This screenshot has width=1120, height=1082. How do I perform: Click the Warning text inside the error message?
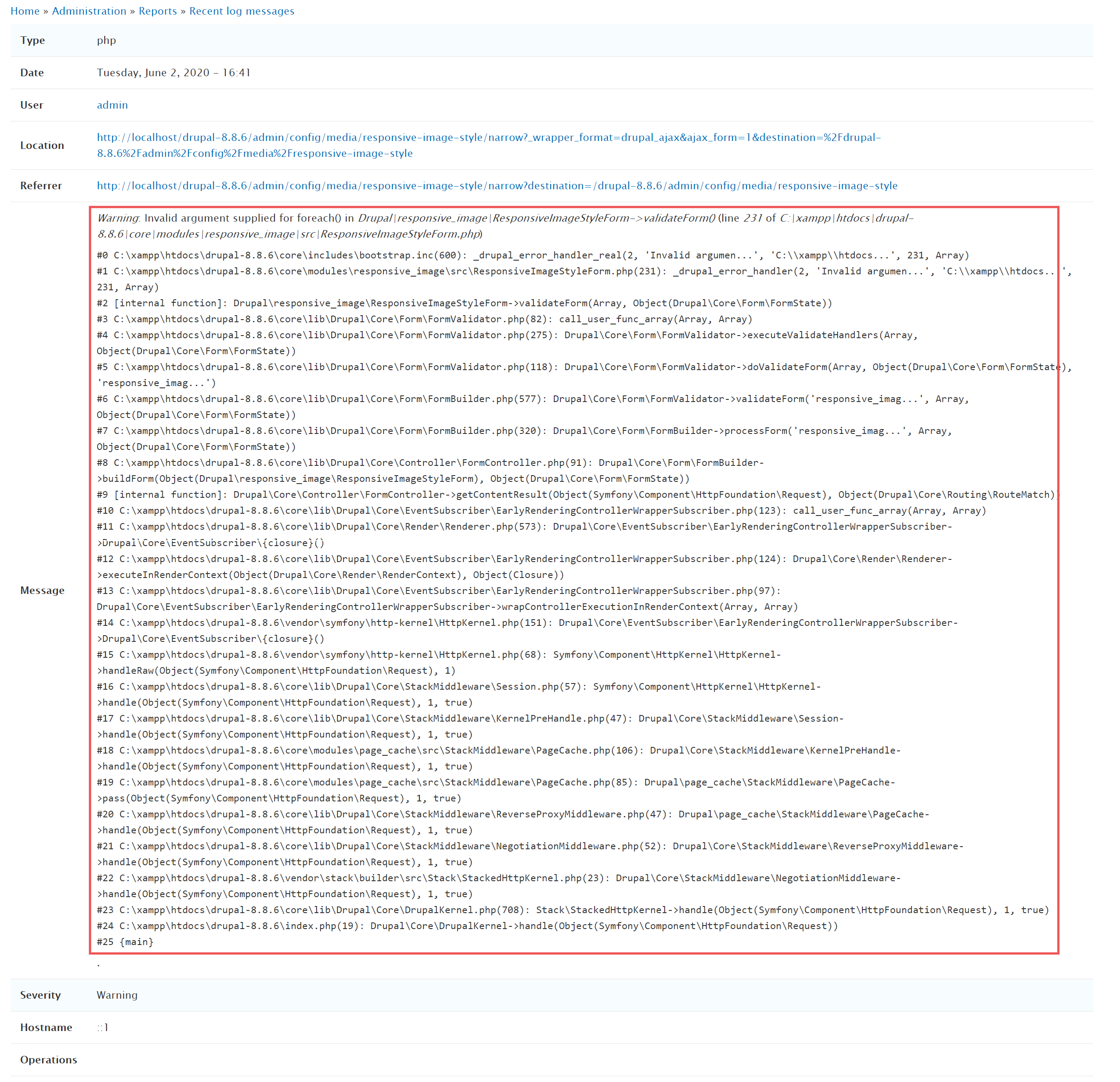click(x=117, y=218)
